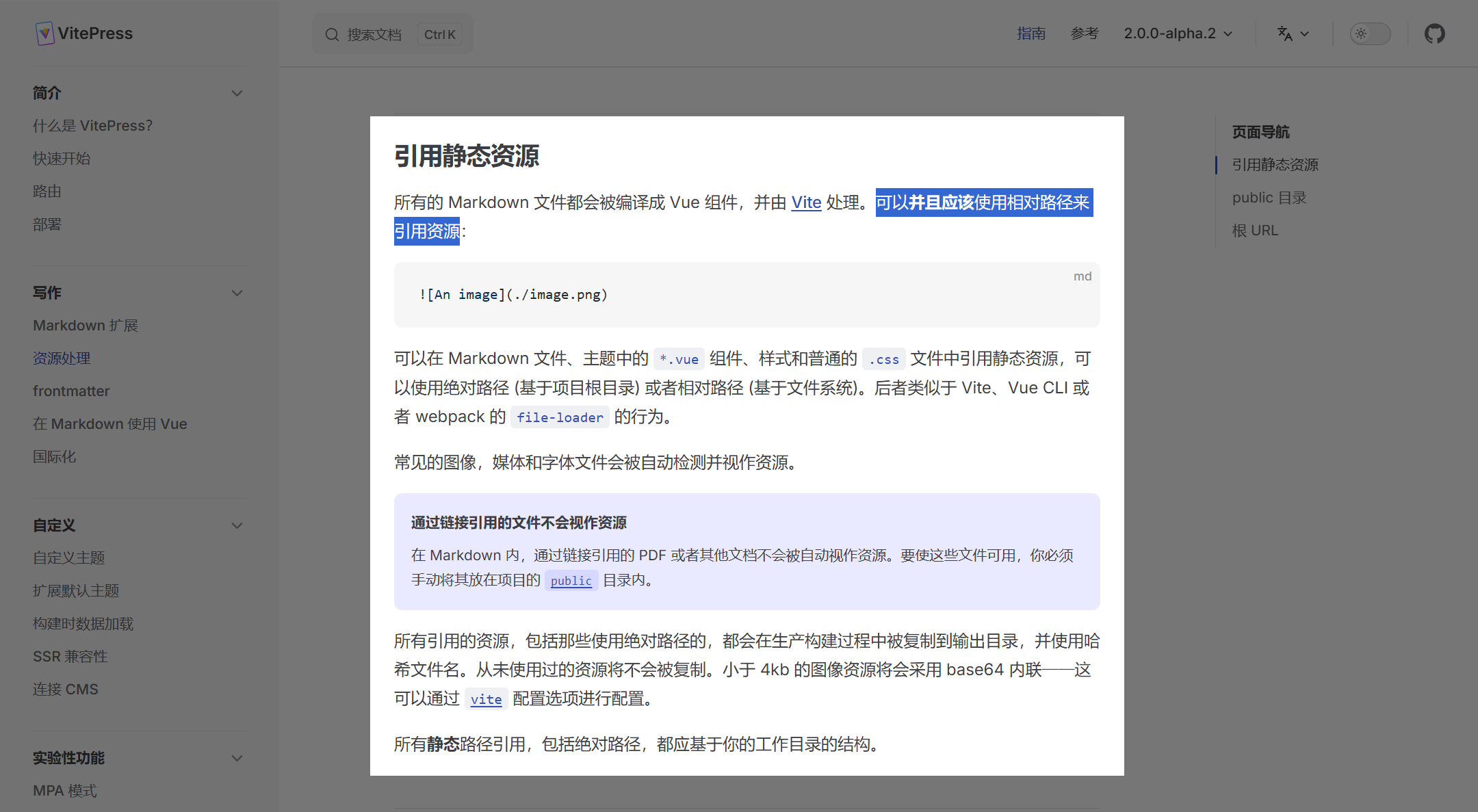Viewport: 1478px width, 812px height.
Task: Click the vite config code link
Action: coord(486,699)
